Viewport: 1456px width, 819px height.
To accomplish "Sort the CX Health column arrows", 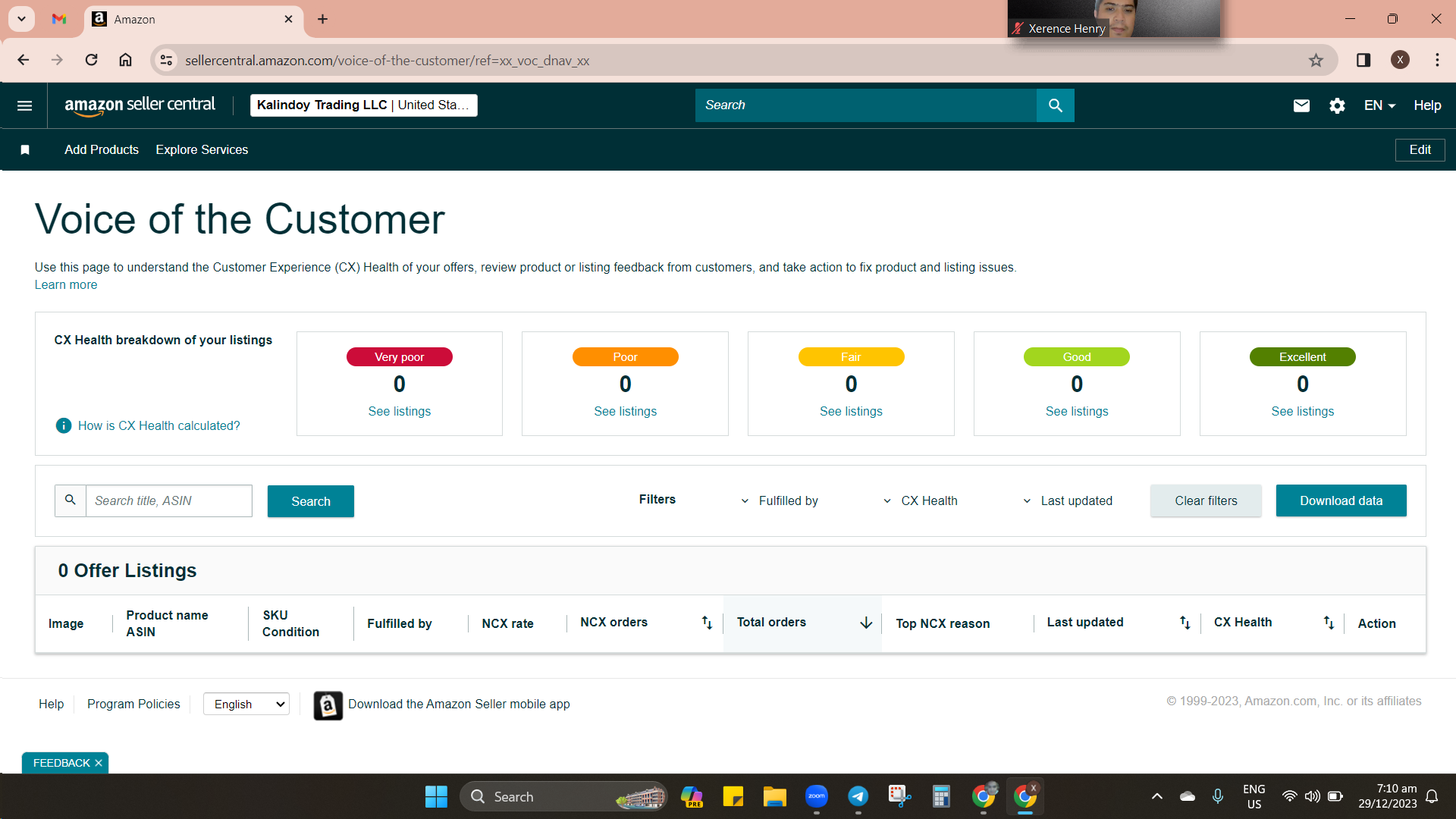I will pos(1329,623).
